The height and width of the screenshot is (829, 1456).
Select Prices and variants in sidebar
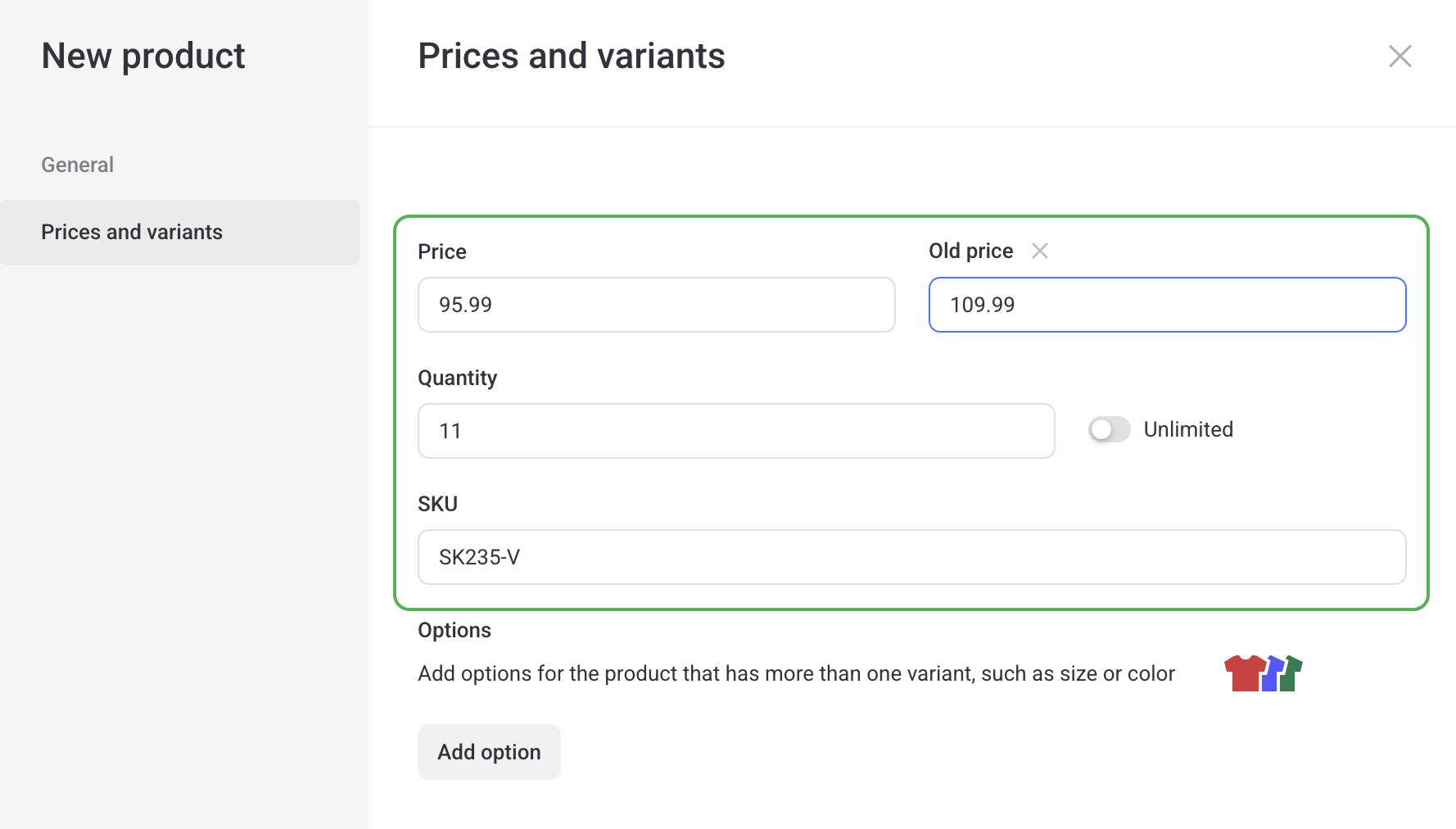pyautogui.click(x=132, y=233)
